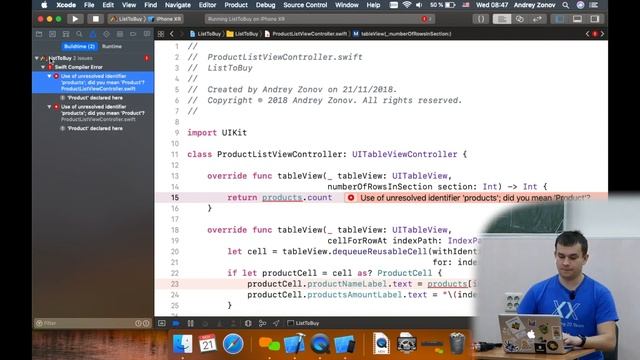The width and height of the screenshot is (640, 360).
Task: Open Xcode from the Dock
Action: tap(294, 344)
